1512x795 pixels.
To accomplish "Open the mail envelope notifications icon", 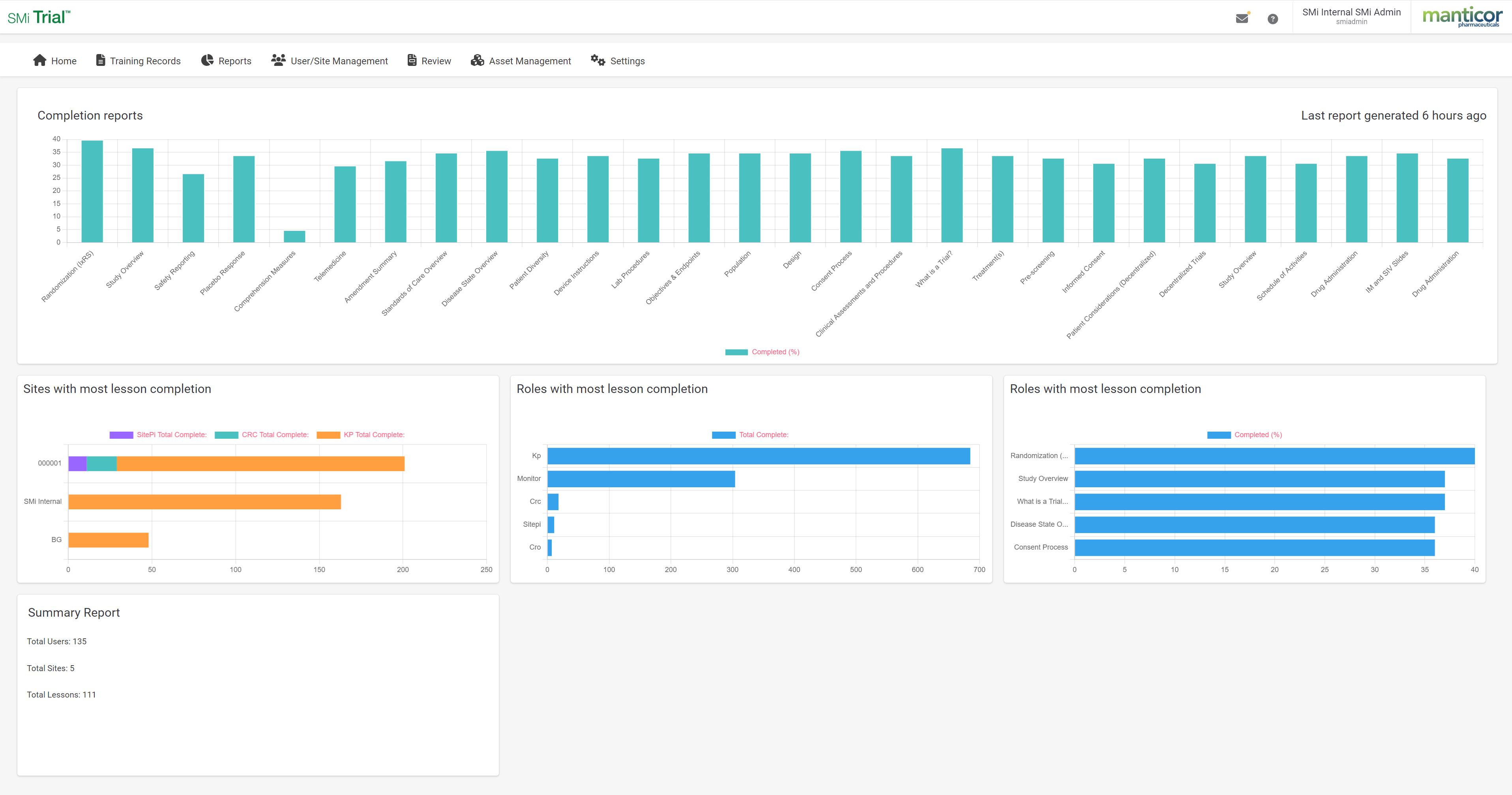I will (x=1242, y=19).
